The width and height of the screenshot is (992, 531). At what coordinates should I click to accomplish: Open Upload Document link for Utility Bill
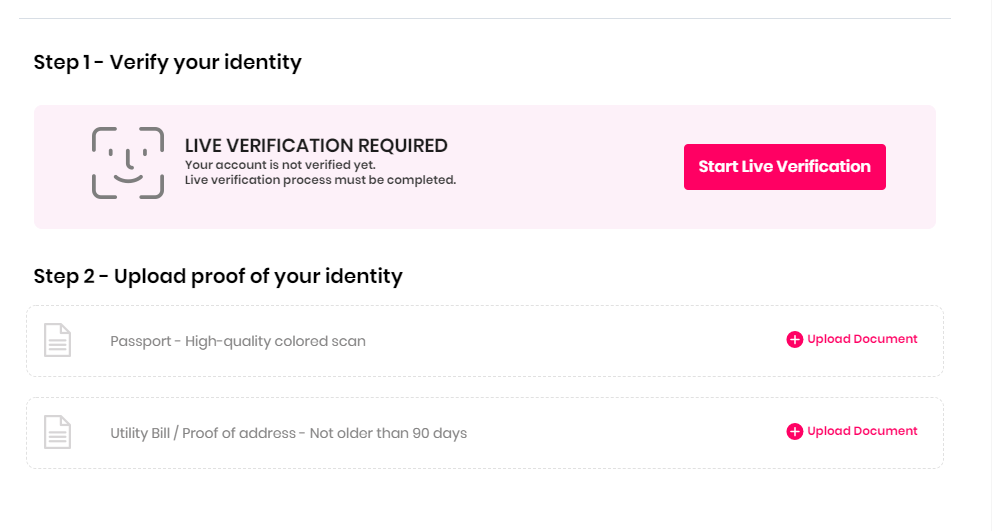pos(862,431)
